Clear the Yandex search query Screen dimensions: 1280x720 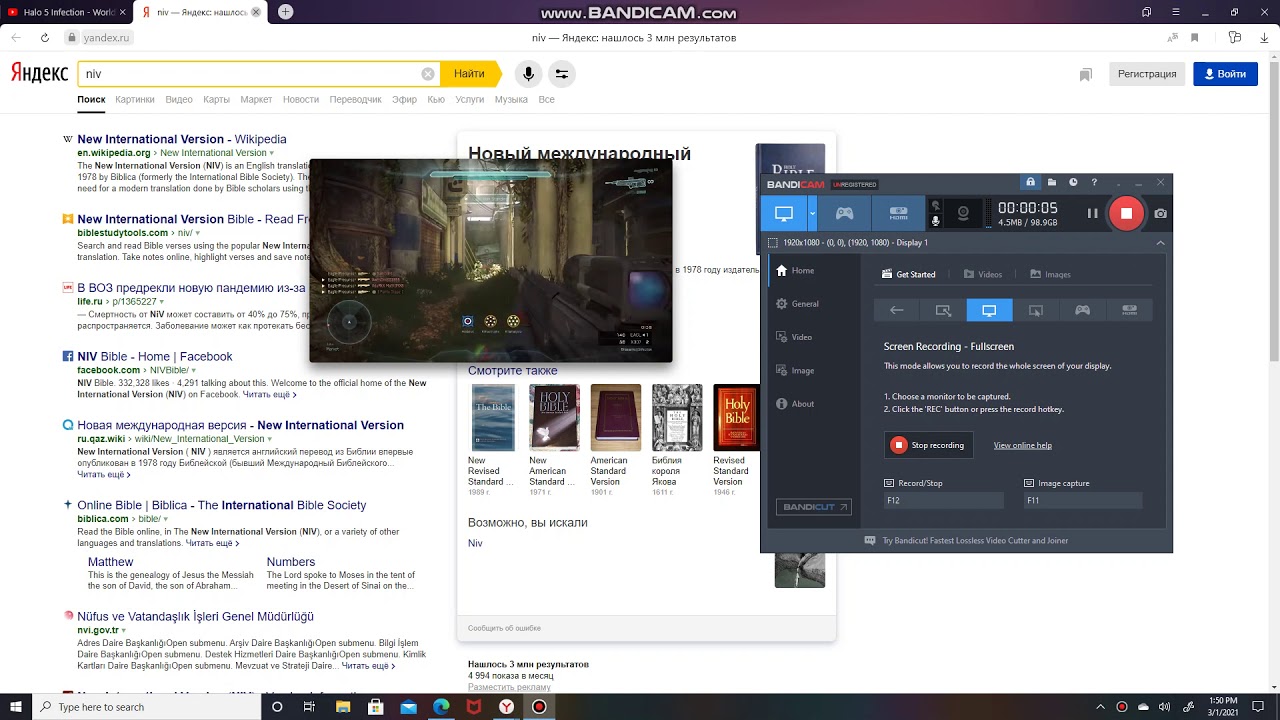(428, 74)
